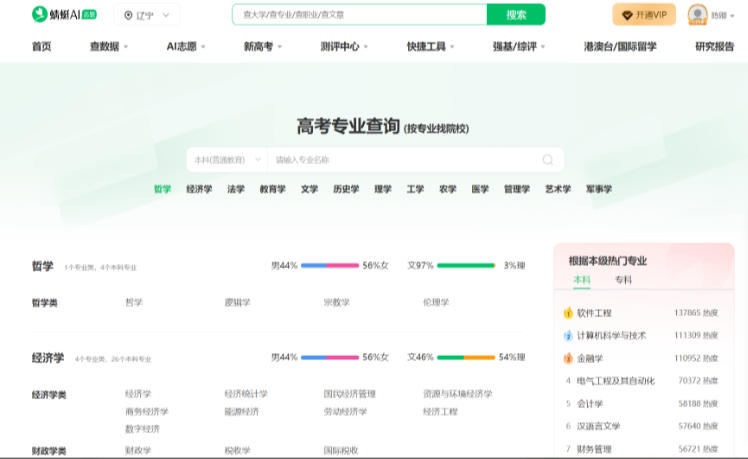
Task: Expand the 新高考 menu
Action: pyautogui.click(x=263, y=46)
